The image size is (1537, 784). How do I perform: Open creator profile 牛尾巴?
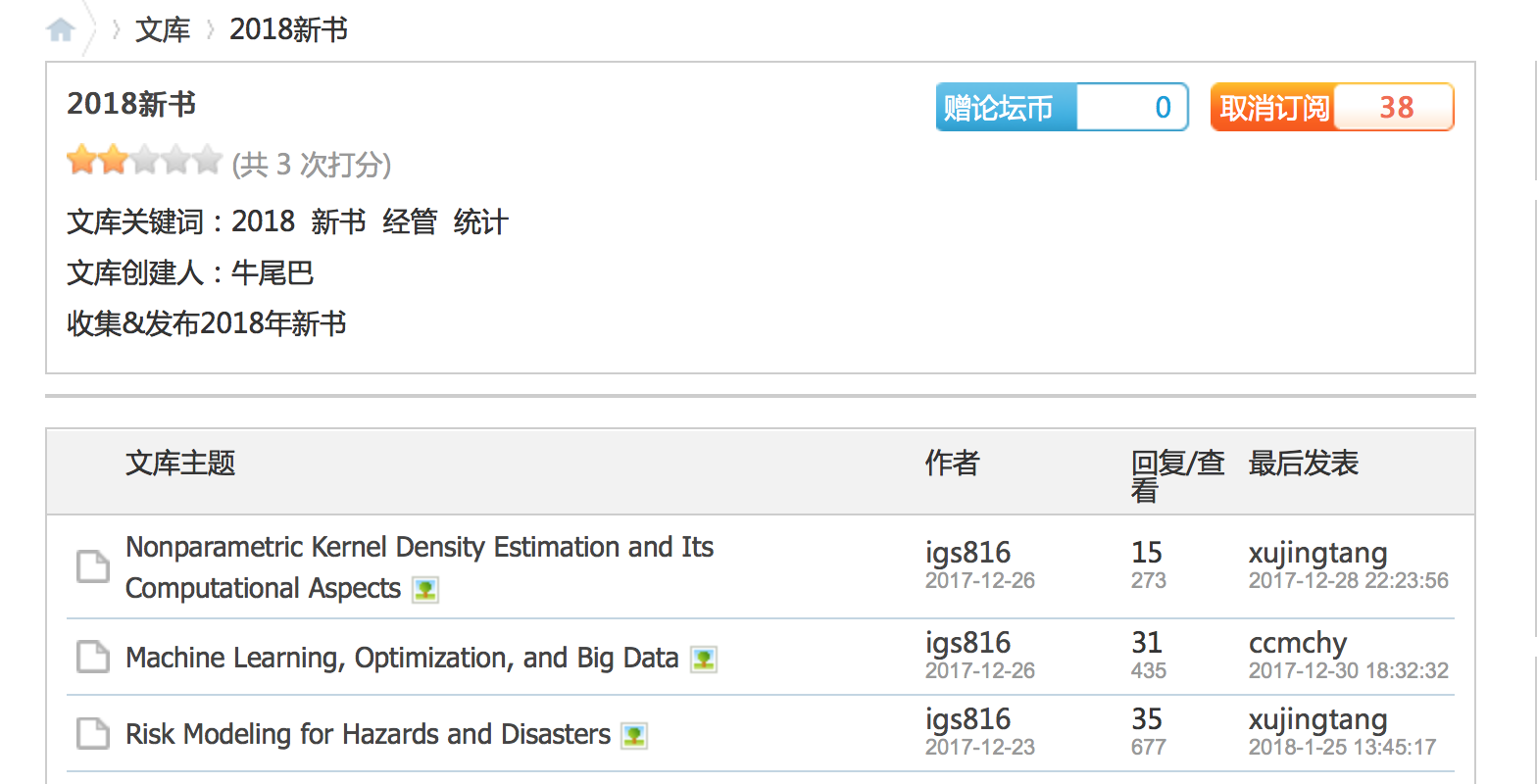[x=273, y=272]
